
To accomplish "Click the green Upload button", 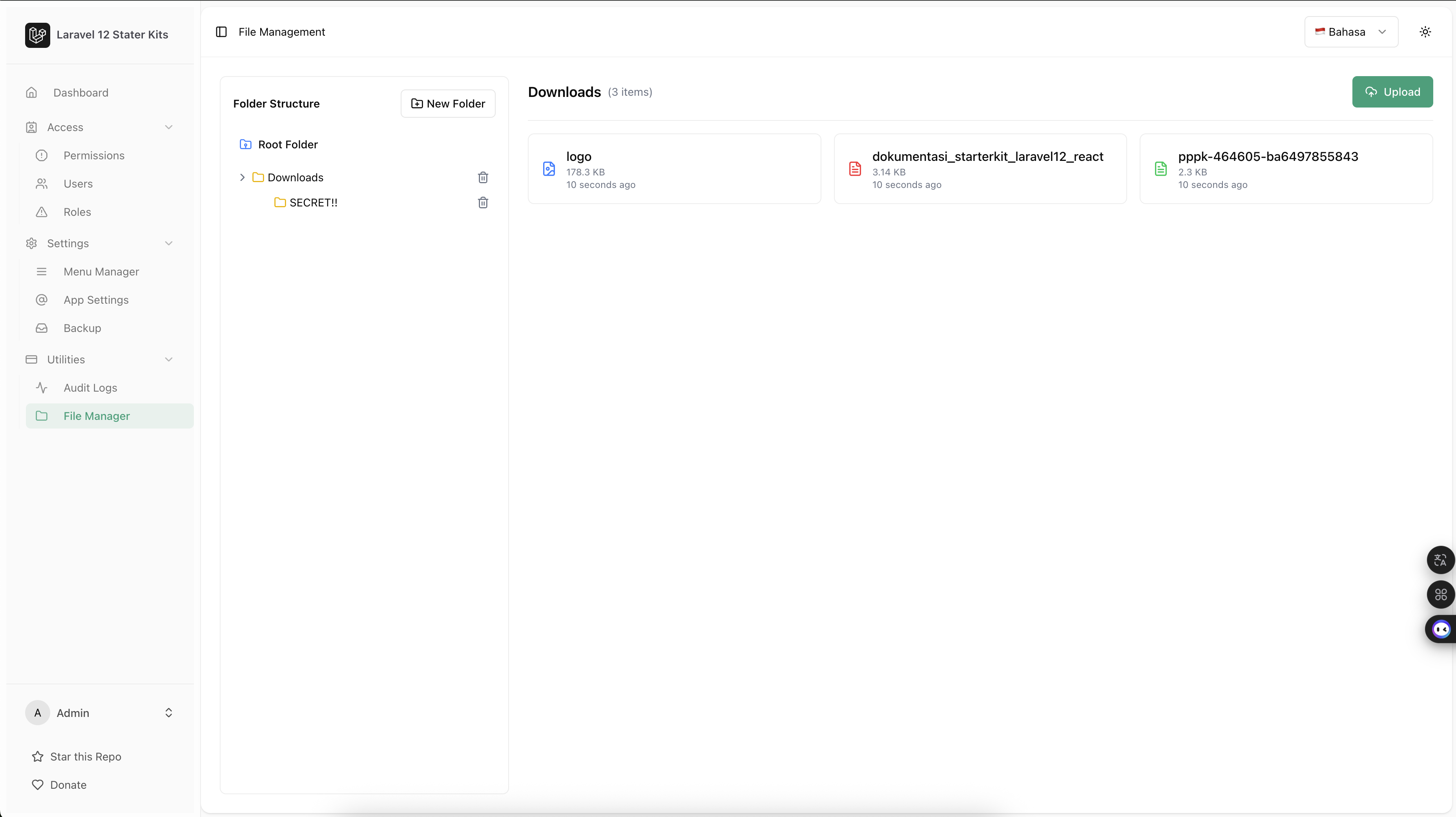I will pos(1392,91).
